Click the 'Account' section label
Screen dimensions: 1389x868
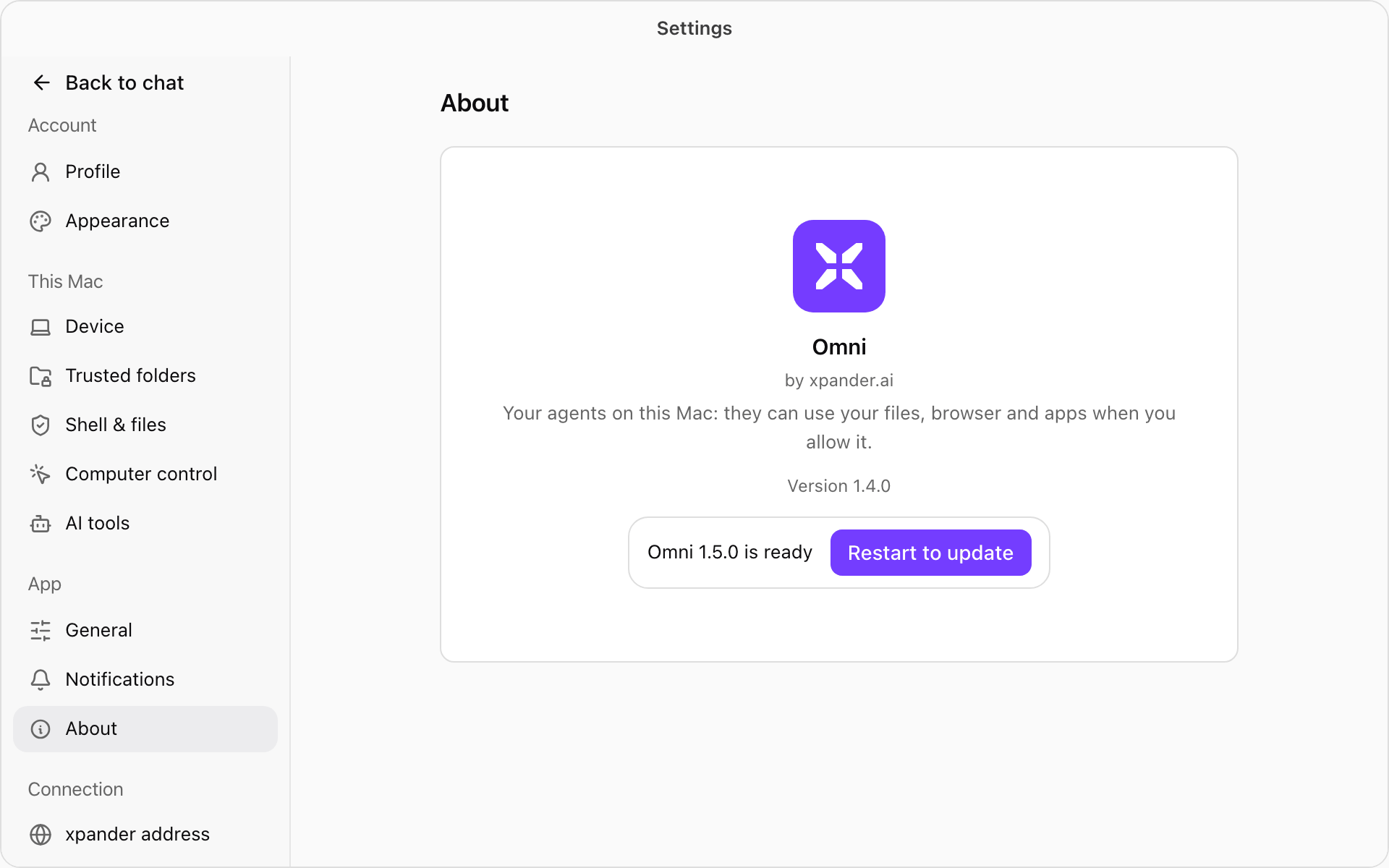62,125
